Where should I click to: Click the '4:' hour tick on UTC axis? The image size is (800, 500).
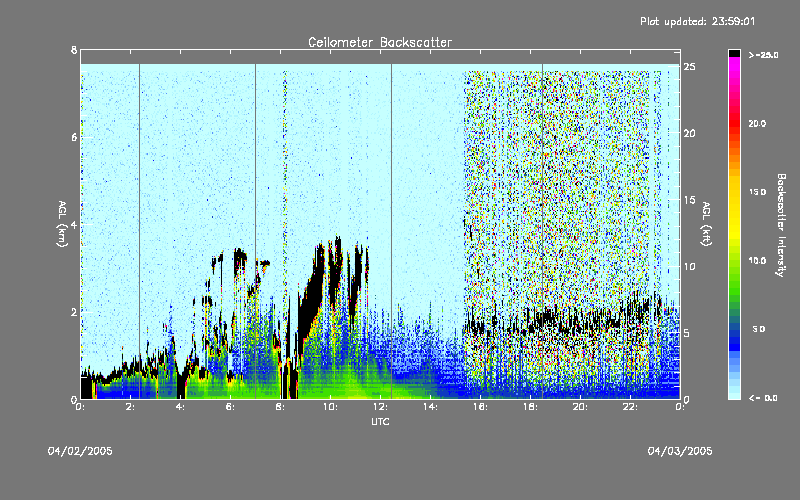pos(180,407)
